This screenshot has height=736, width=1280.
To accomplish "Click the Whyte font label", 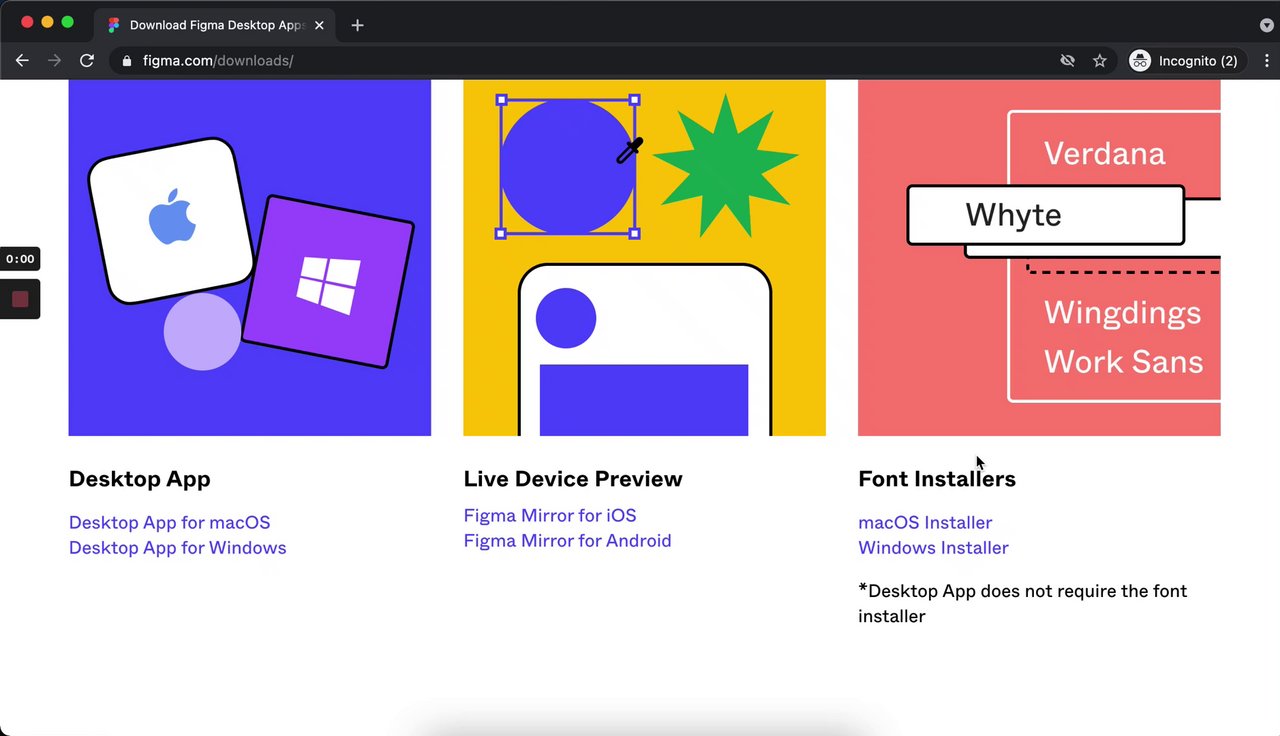I will [1013, 215].
